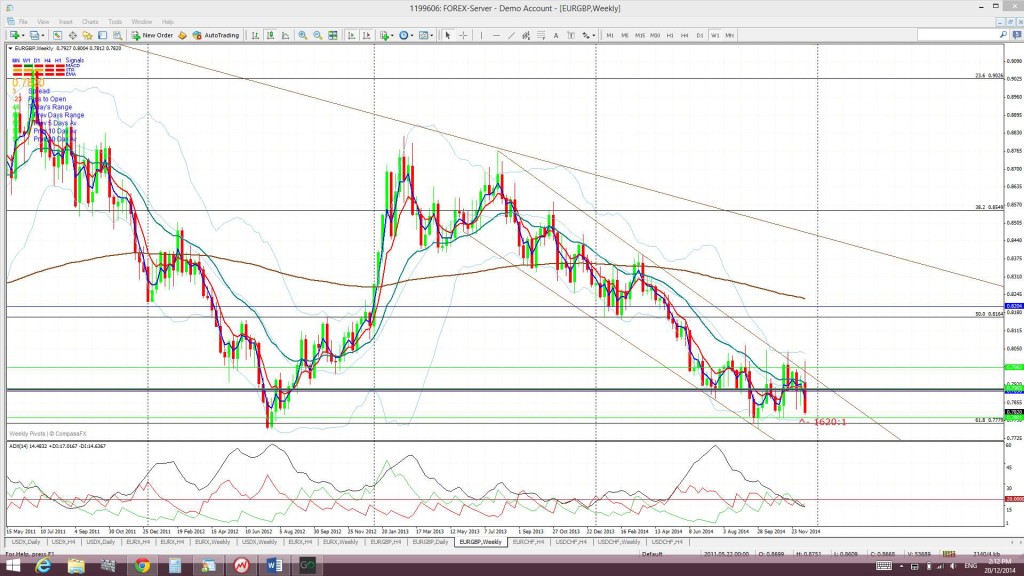
Task: Switch chart to candlestick display
Action: [x=270, y=35]
